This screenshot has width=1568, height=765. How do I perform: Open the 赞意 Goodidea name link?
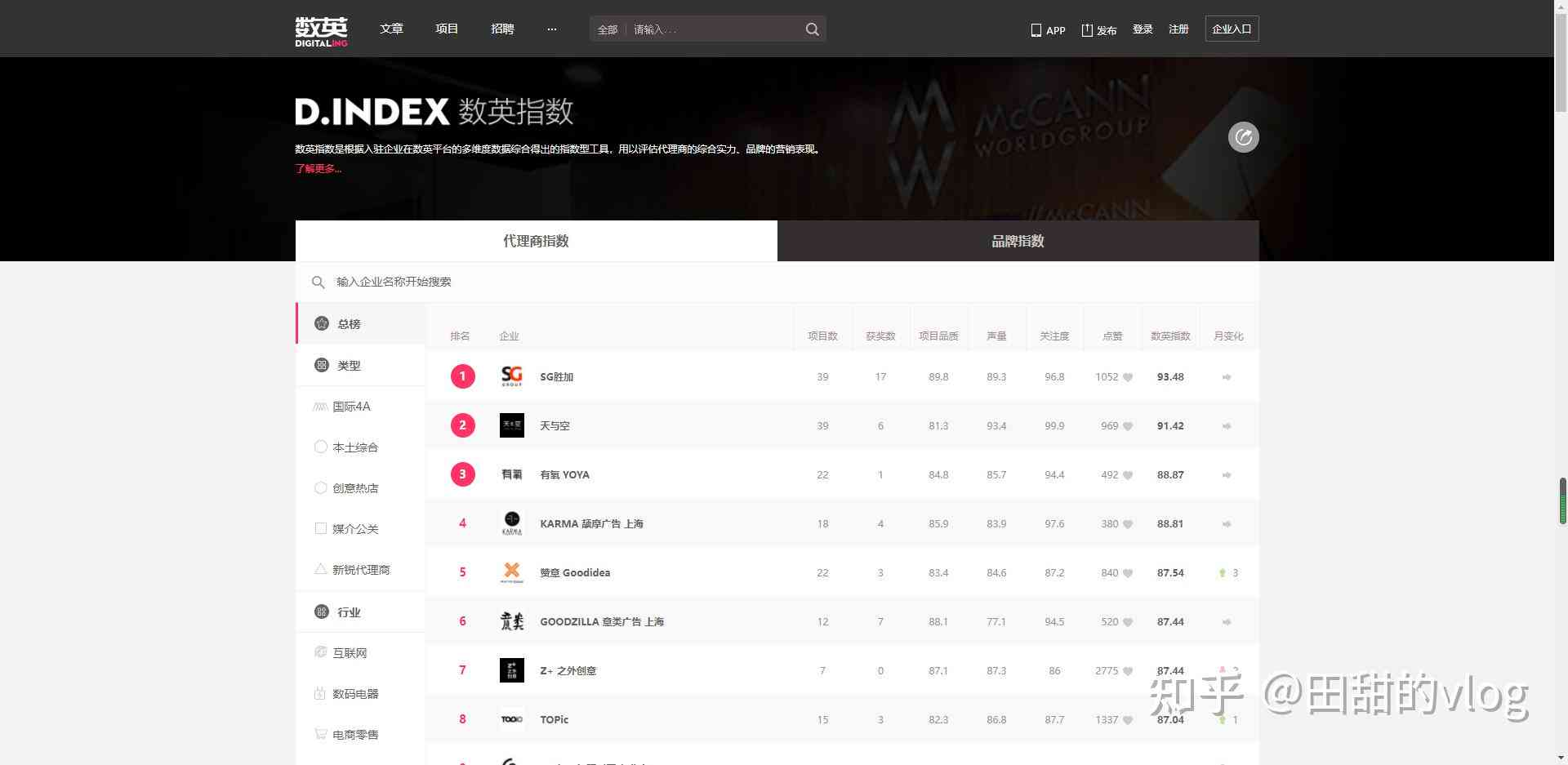575,572
